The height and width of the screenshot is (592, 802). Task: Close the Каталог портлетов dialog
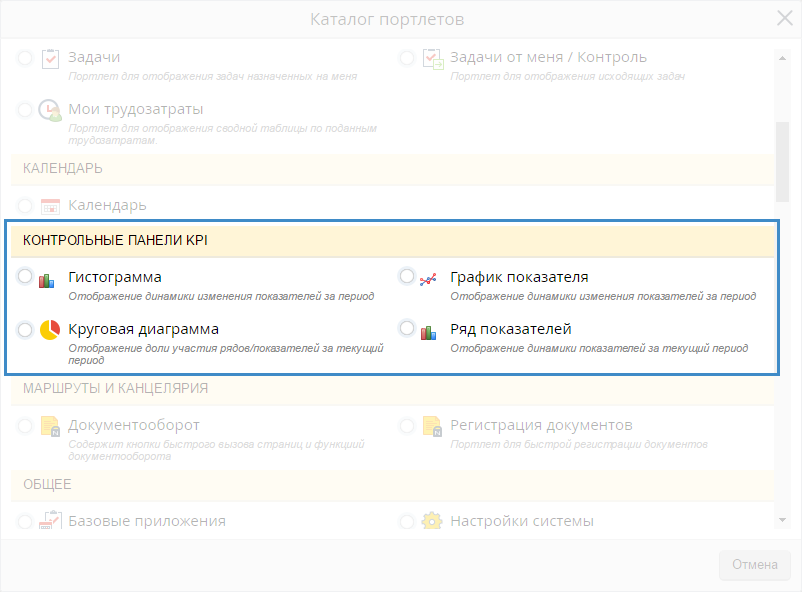785,18
